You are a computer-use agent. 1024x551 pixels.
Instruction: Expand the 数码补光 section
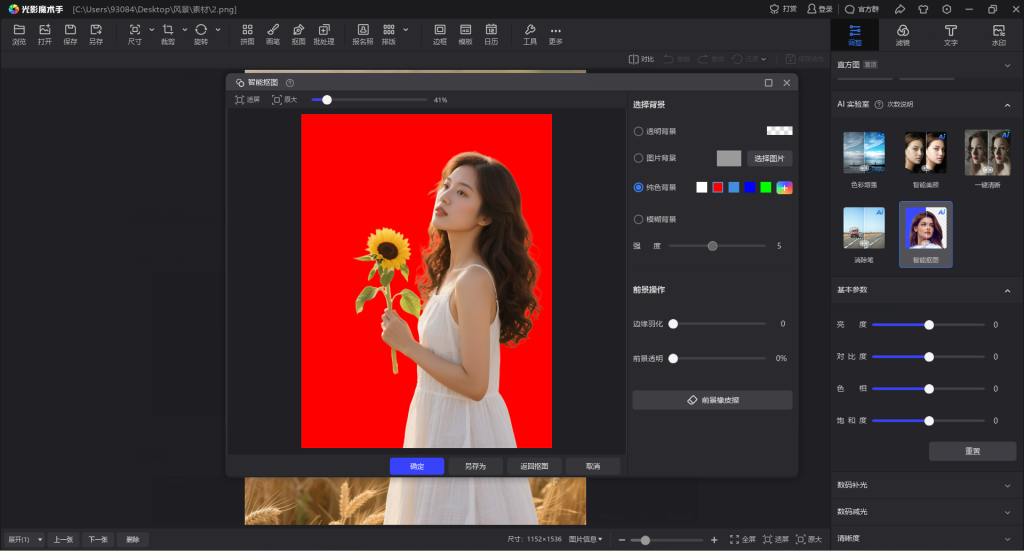point(1006,485)
